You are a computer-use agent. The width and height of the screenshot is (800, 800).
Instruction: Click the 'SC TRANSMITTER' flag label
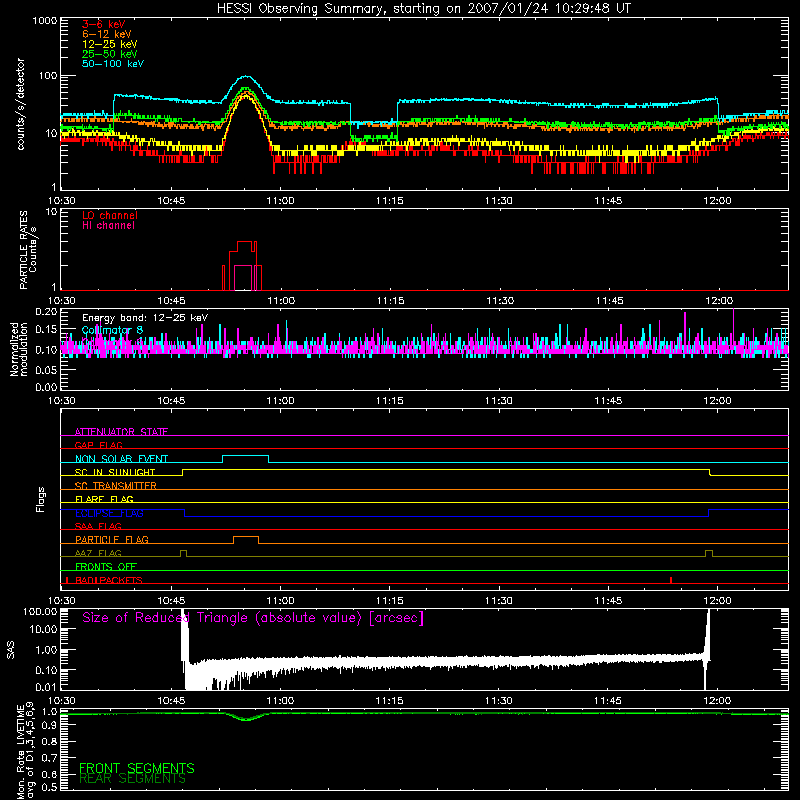(115, 485)
